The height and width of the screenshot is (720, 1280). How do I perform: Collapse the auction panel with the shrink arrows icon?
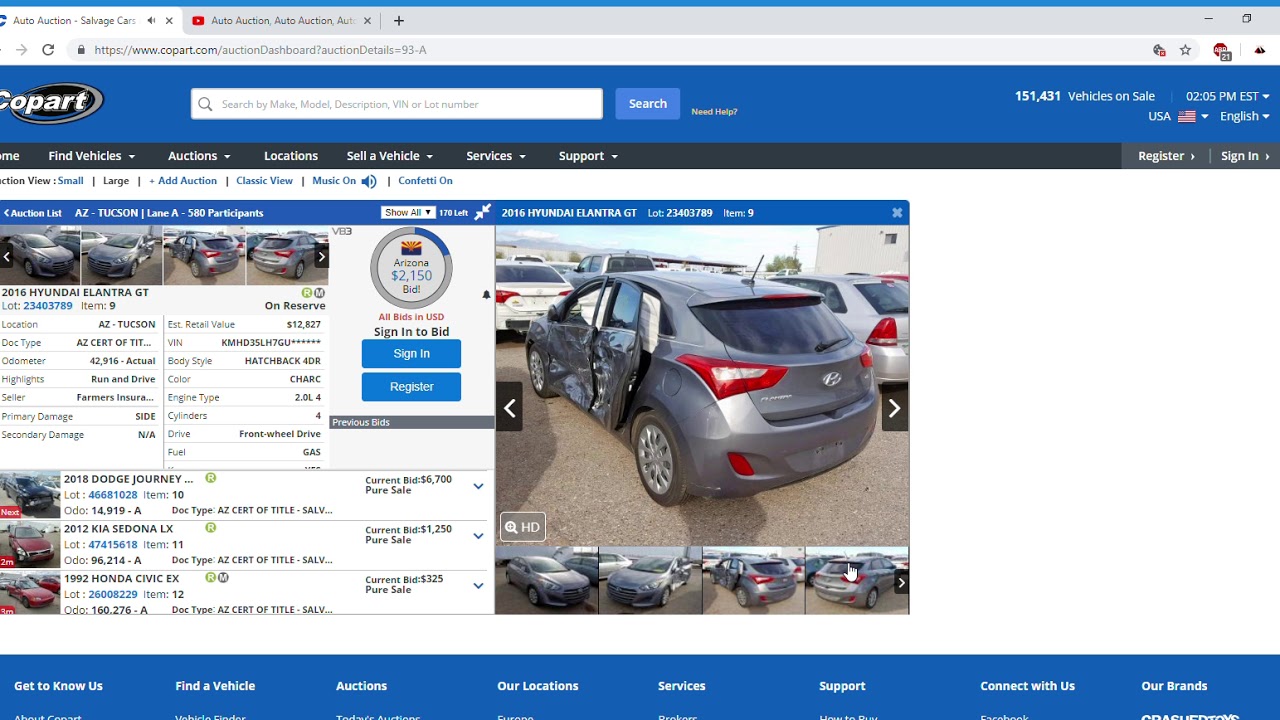coord(483,212)
